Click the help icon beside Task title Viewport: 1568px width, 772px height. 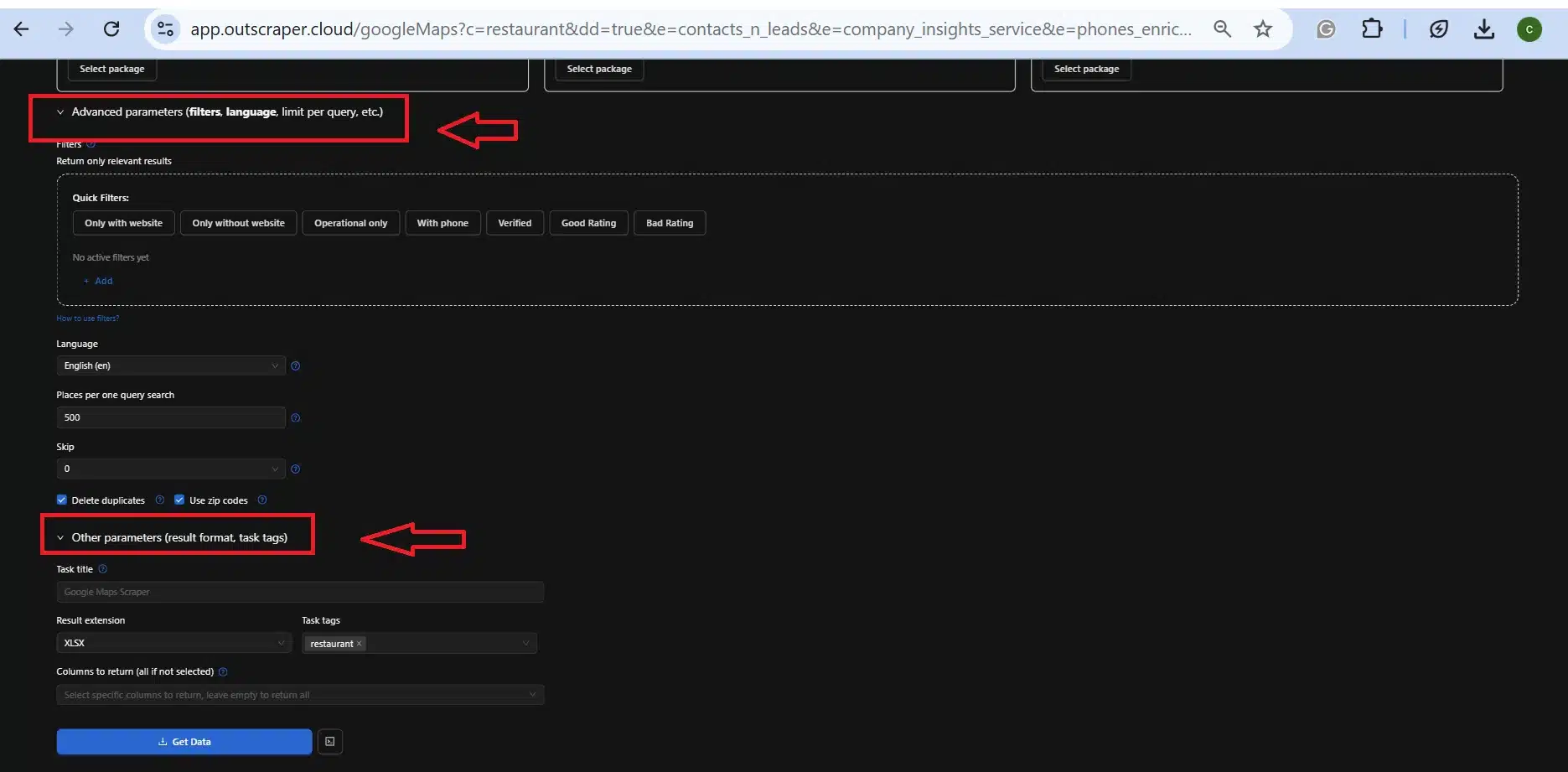coord(103,569)
